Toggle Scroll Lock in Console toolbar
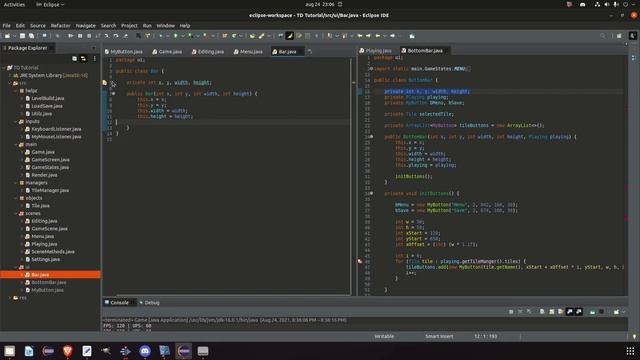640x360 pixels. pyautogui.click(x=551, y=312)
